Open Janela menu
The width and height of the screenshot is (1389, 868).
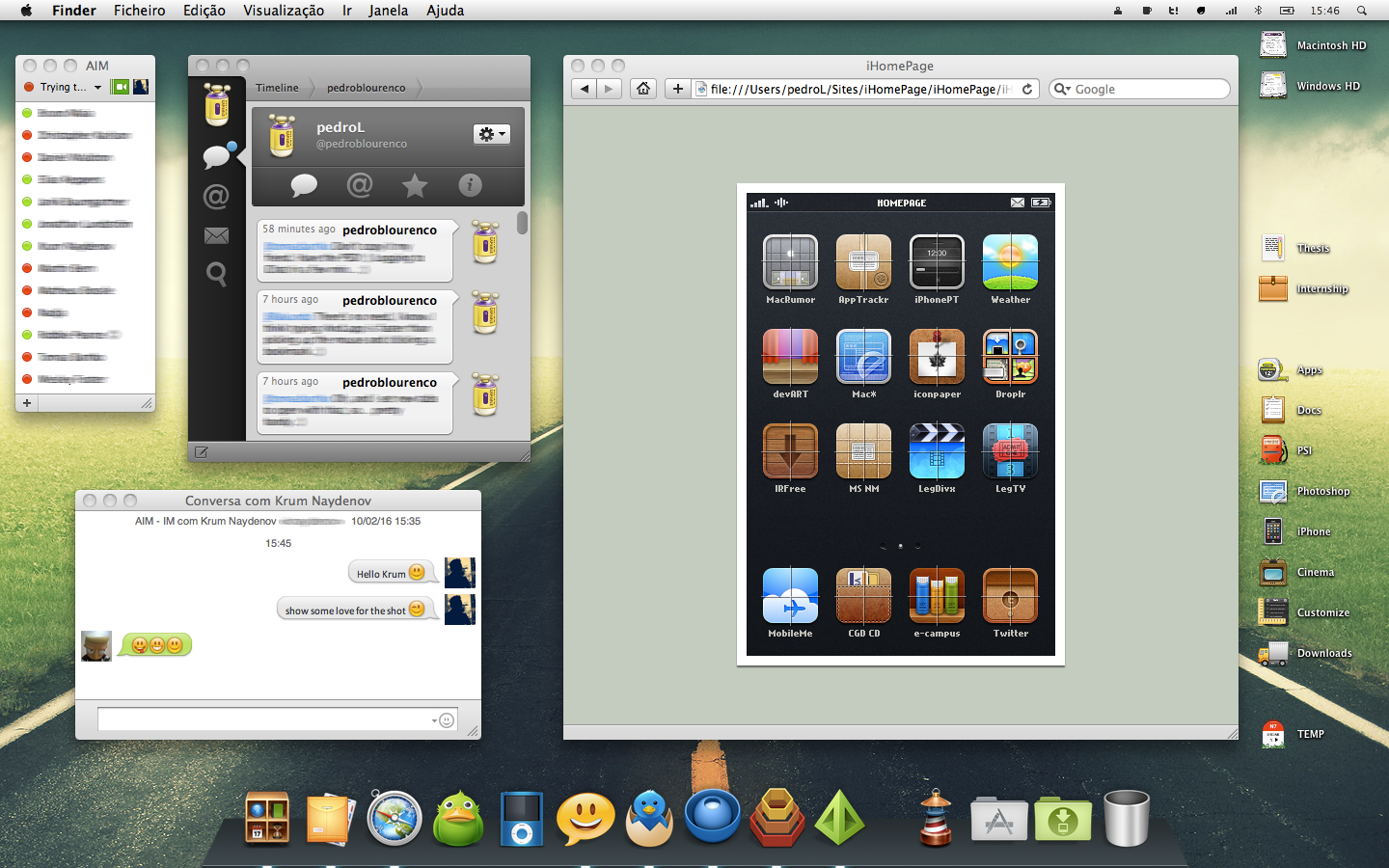click(388, 11)
